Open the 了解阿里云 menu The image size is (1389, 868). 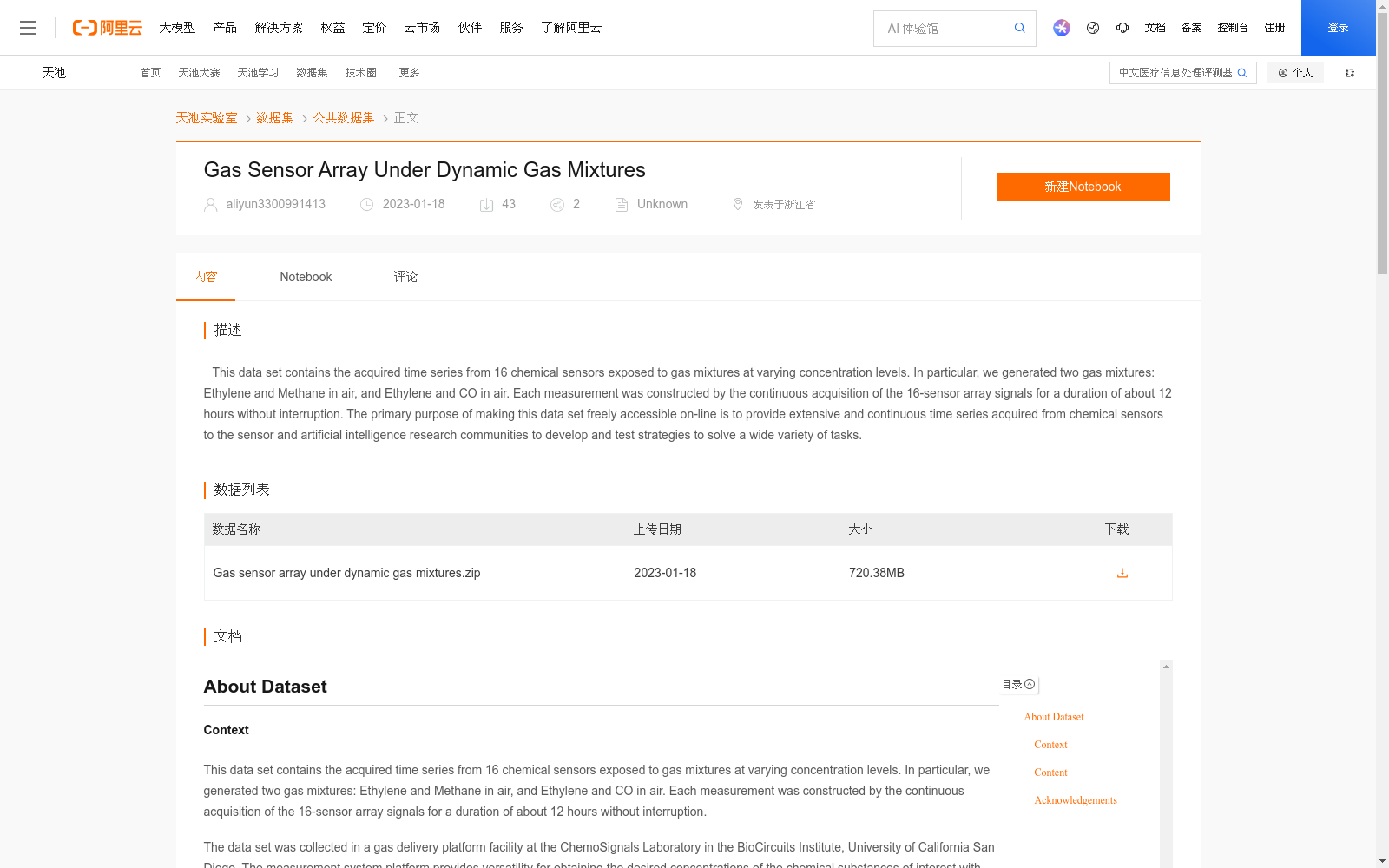click(571, 28)
